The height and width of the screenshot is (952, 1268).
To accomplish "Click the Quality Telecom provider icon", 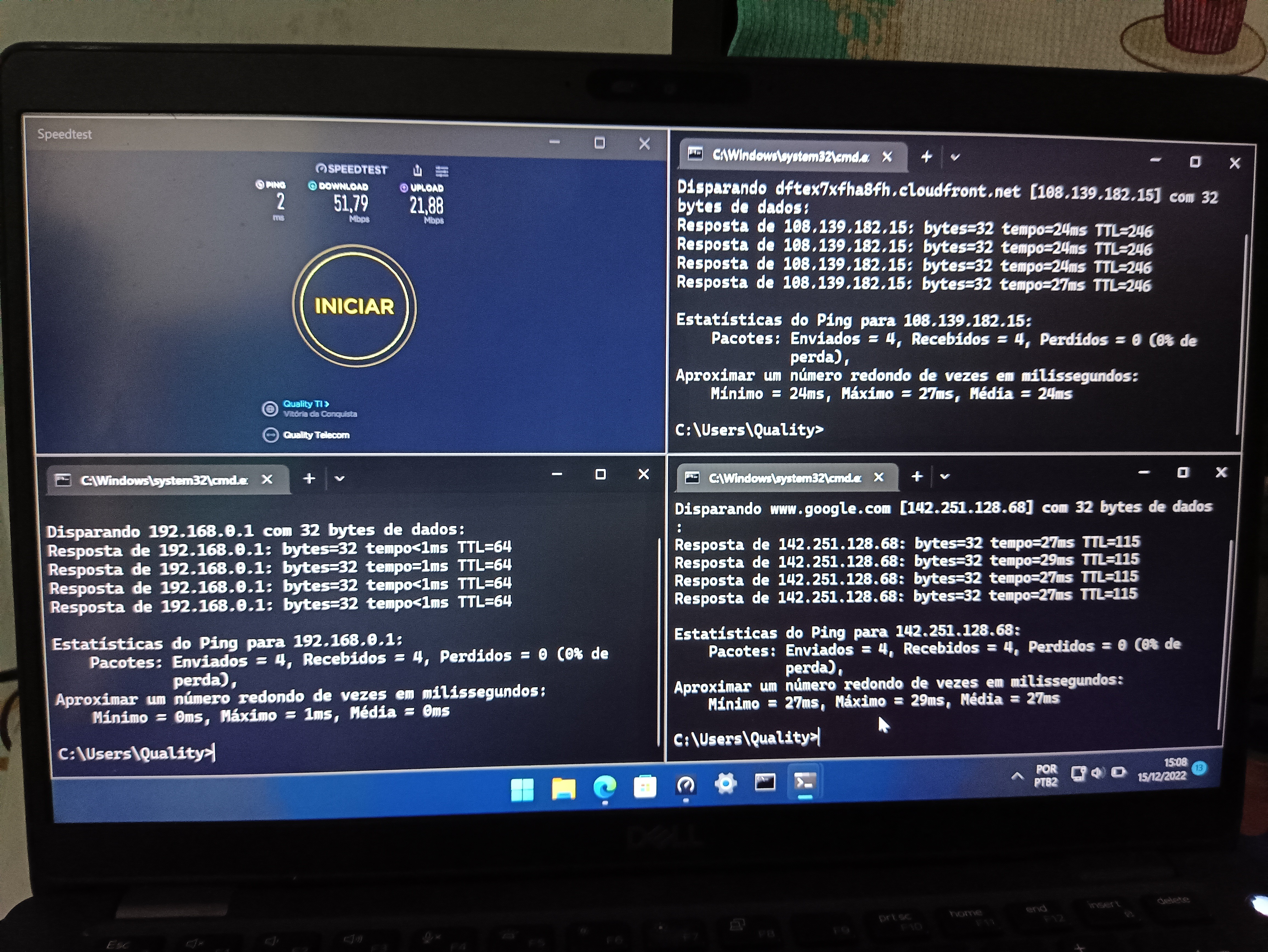I will pyautogui.click(x=270, y=435).
